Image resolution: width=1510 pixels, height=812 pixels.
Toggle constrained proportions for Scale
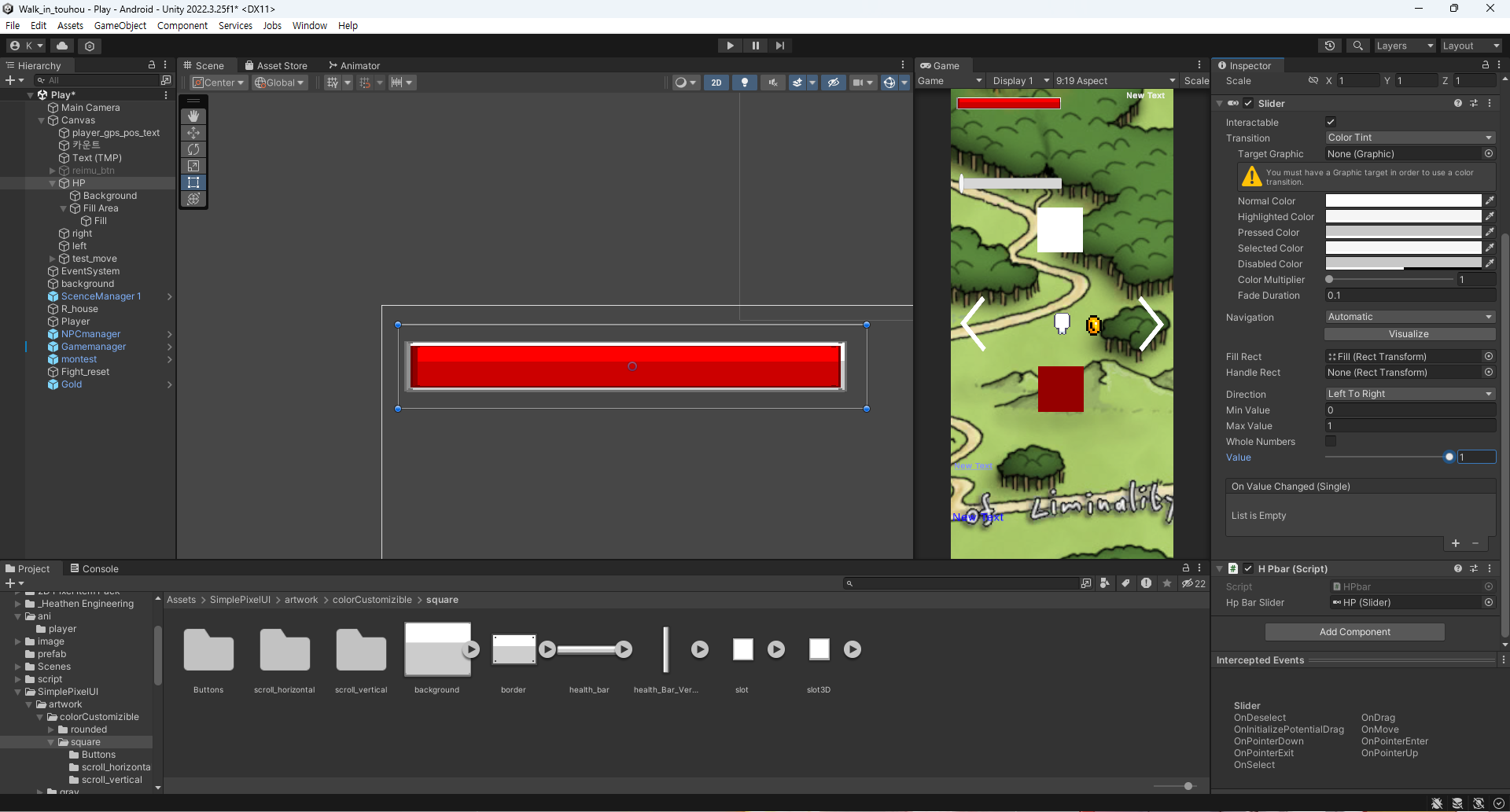tap(1313, 81)
